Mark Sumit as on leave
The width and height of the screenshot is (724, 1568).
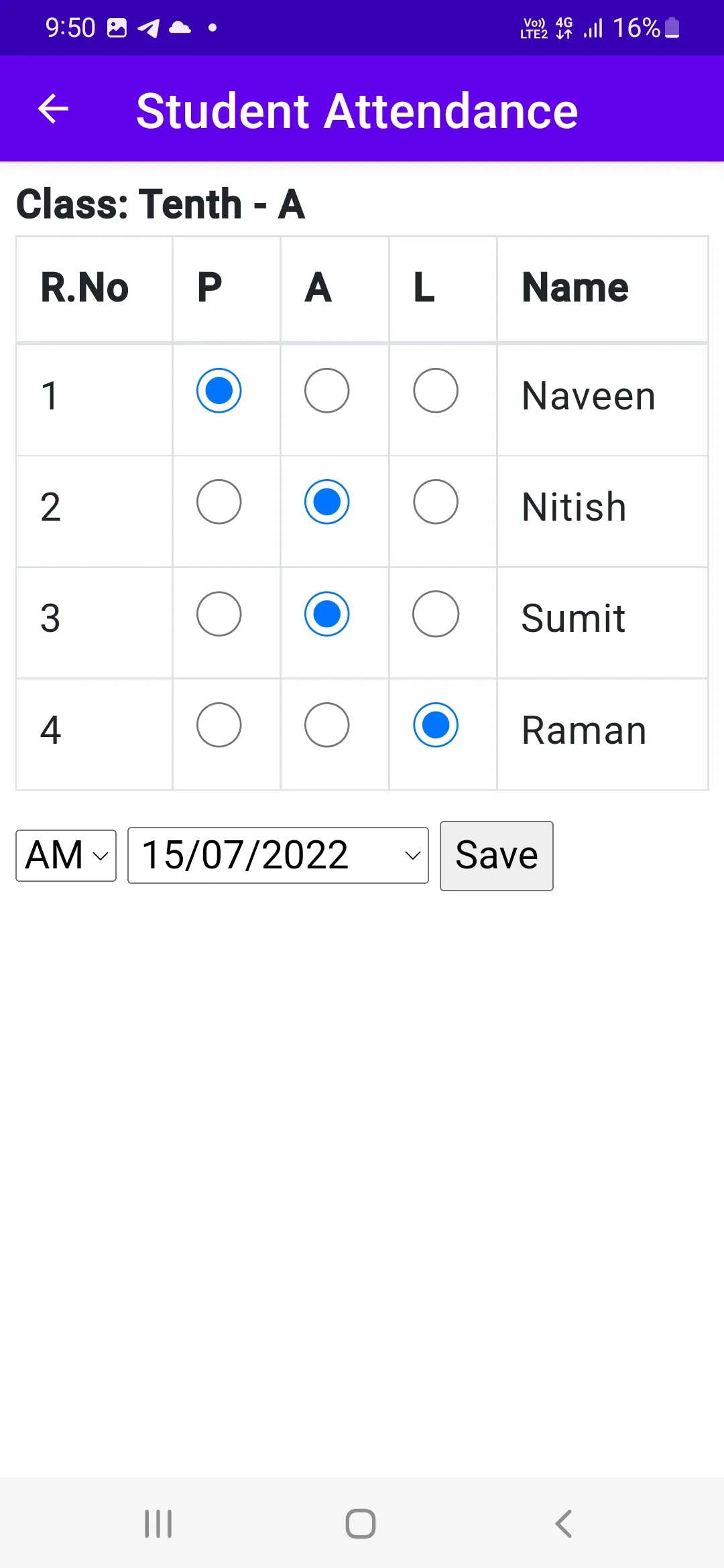pyautogui.click(x=436, y=614)
